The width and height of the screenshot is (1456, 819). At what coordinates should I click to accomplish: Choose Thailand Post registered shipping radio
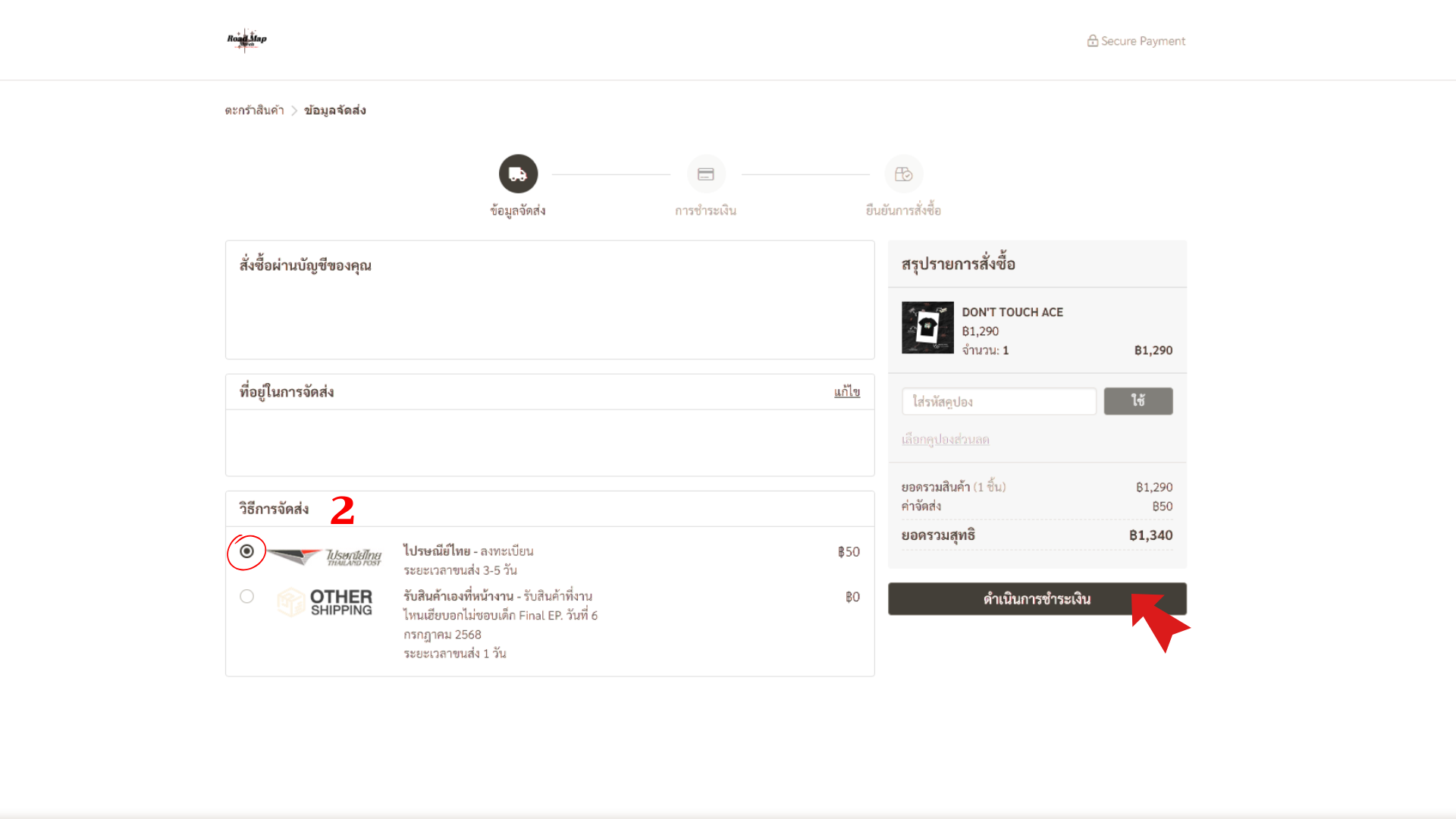point(246,551)
